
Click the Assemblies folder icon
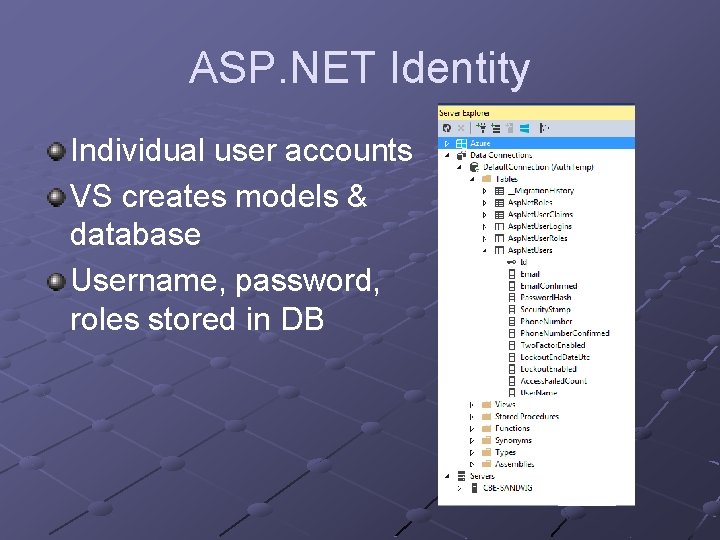pos(487,464)
